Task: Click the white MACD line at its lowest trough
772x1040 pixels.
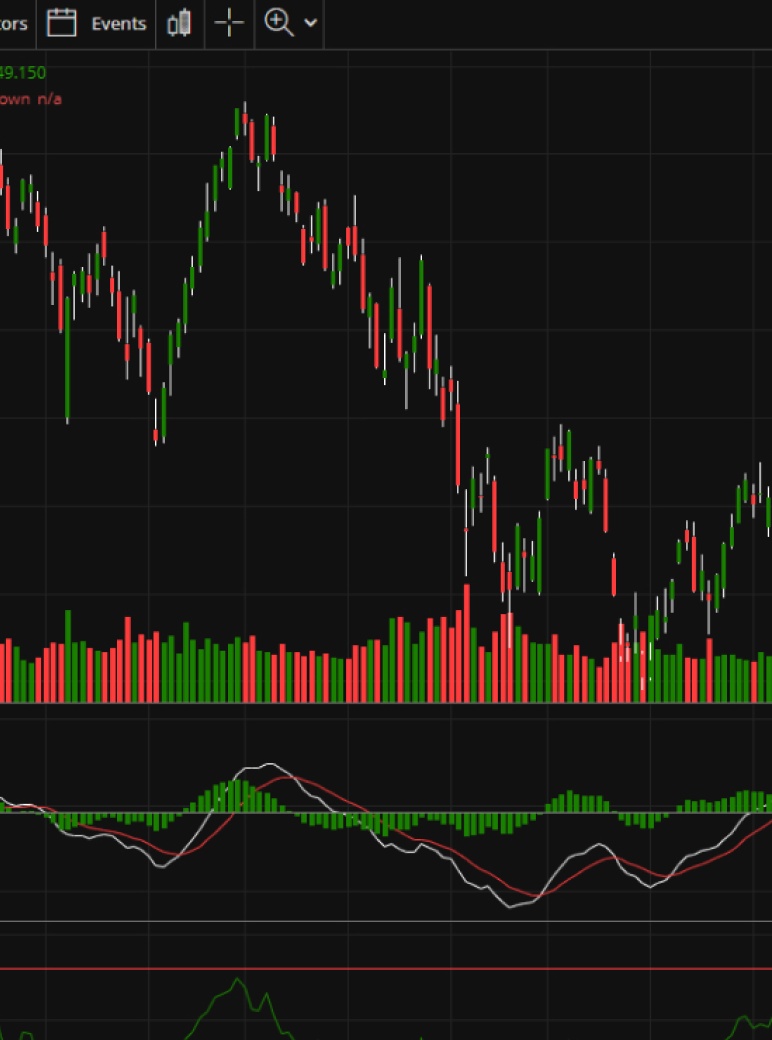Action: pyautogui.click(x=512, y=906)
